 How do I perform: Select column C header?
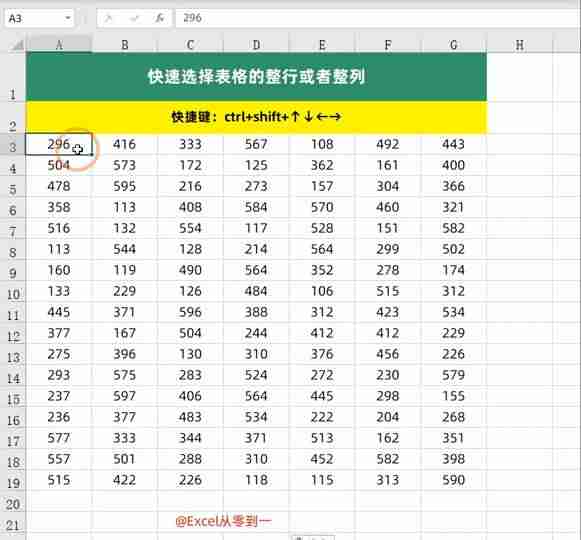tap(190, 45)
